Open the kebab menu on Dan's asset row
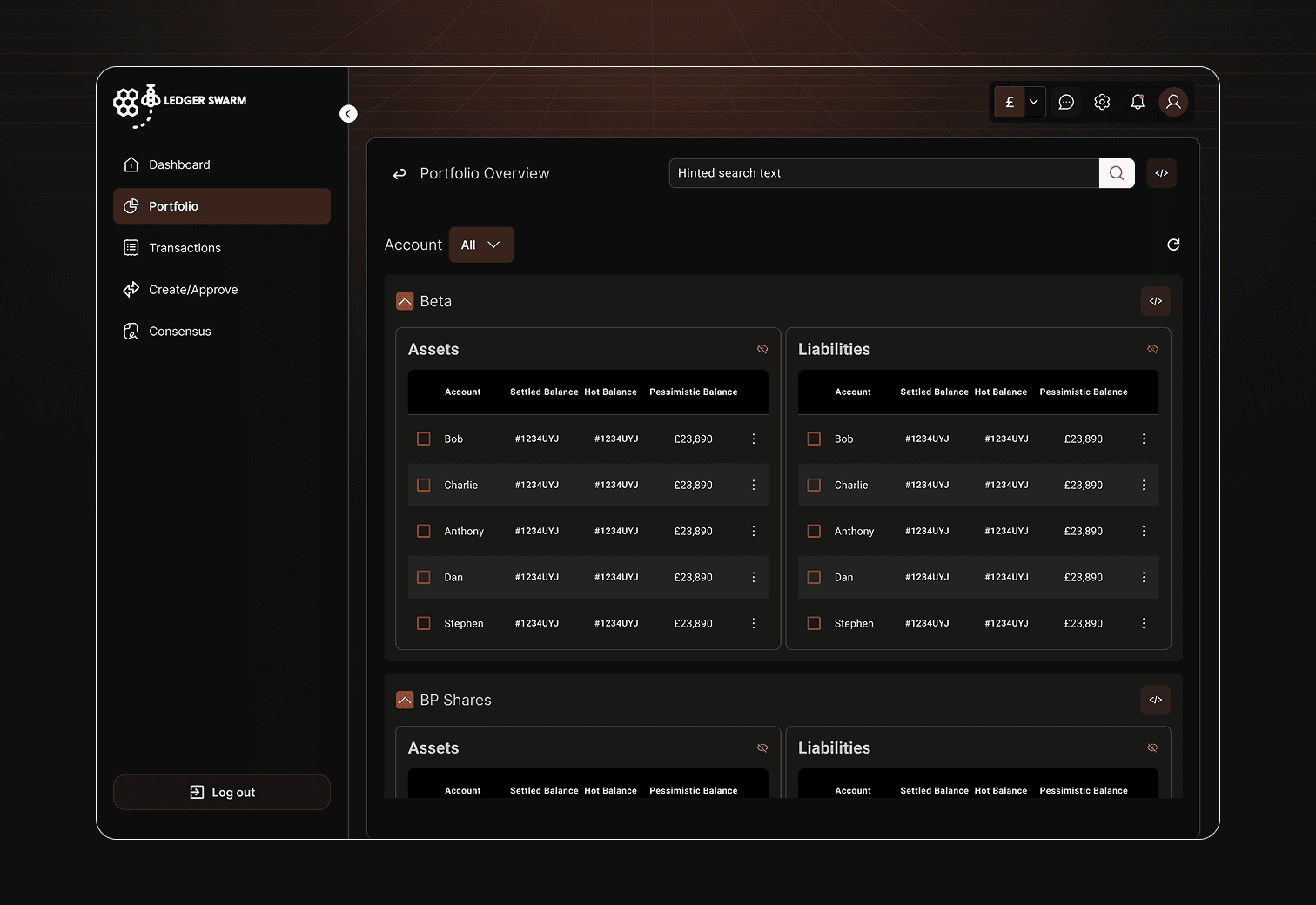Image resolution: width=1316 pixels, height=905 pixels. coord(753,577)
